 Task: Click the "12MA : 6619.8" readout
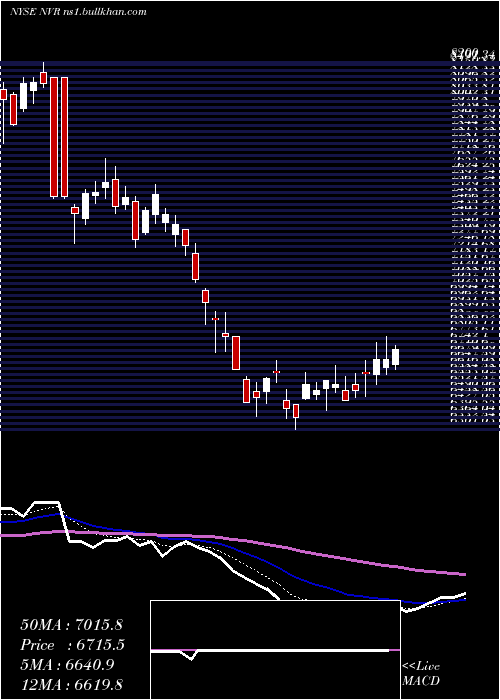coord(72,685)
